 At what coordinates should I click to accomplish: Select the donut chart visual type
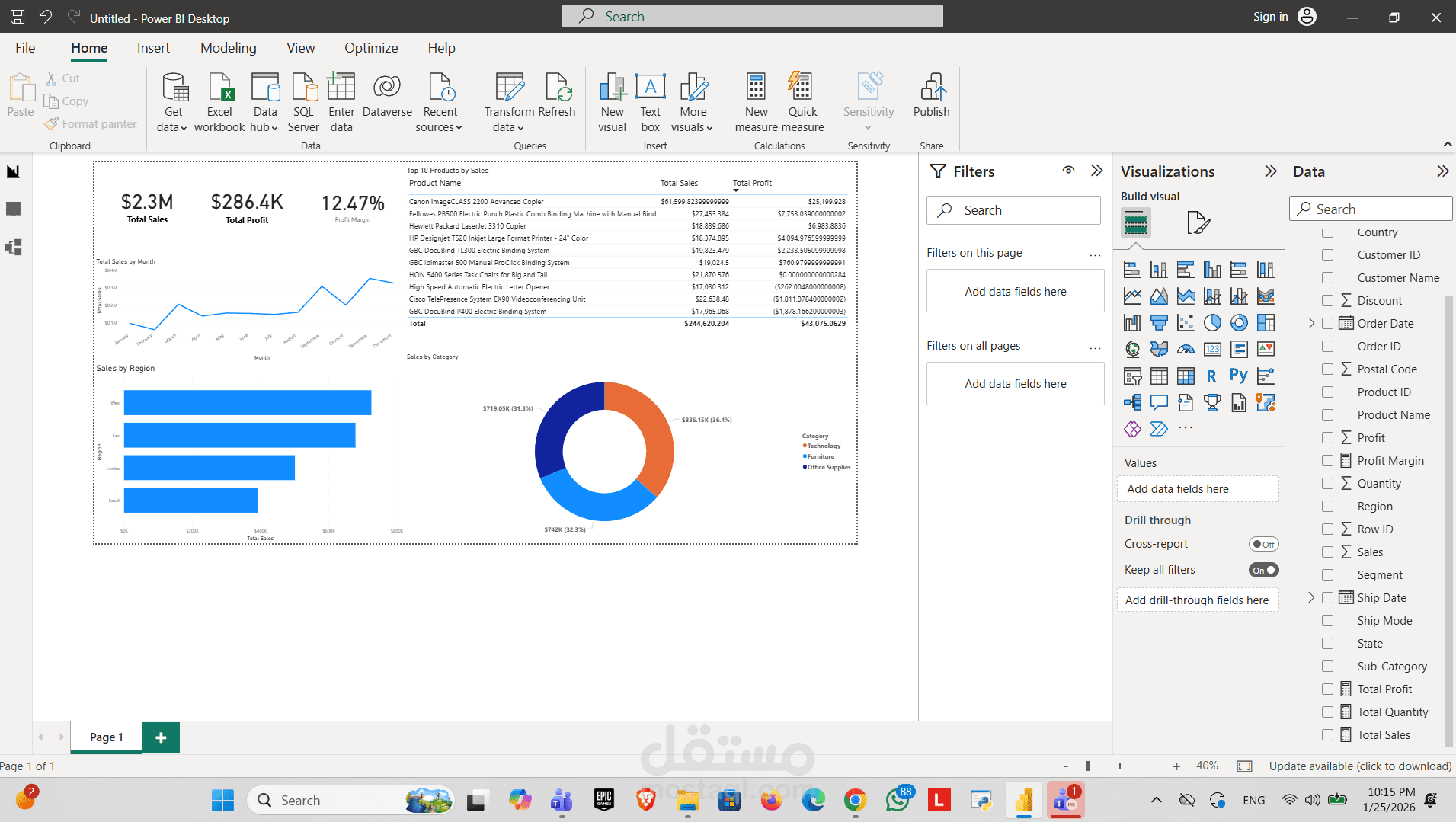point(1239,323)
